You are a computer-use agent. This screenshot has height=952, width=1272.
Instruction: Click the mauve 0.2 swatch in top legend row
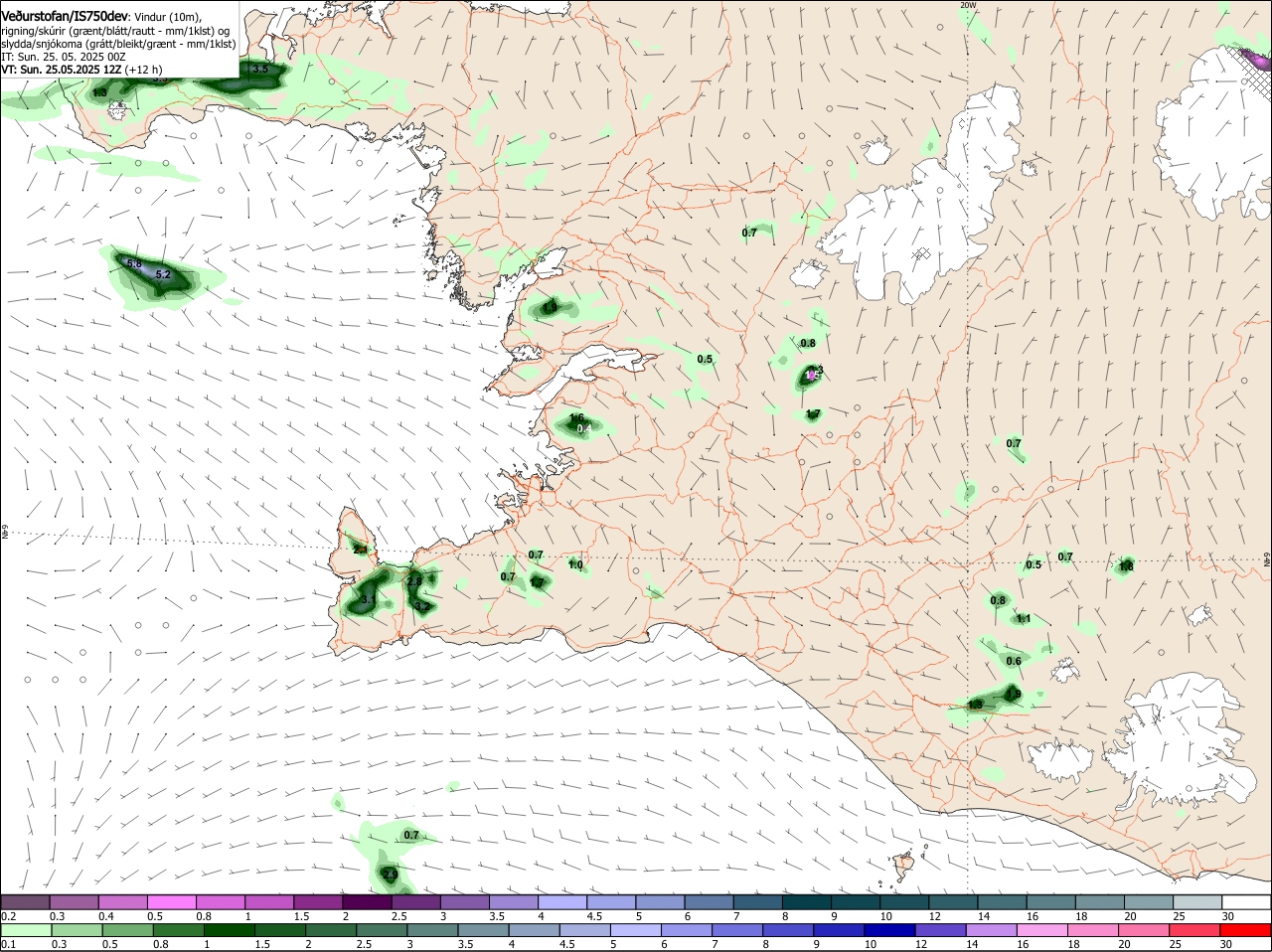[x=25, y=901]
